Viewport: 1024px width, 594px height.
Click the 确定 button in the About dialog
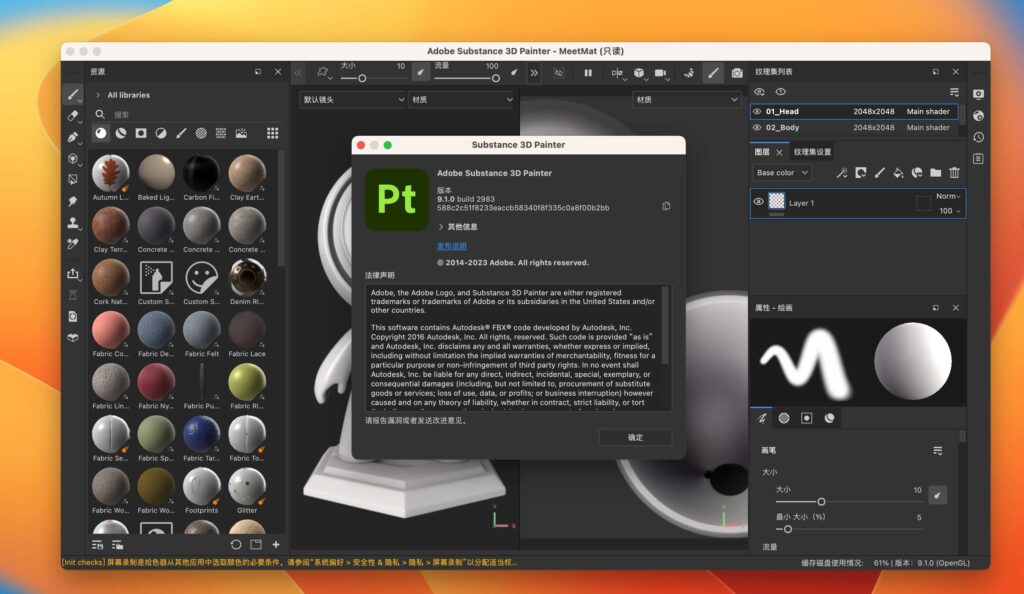click(634, 437)
